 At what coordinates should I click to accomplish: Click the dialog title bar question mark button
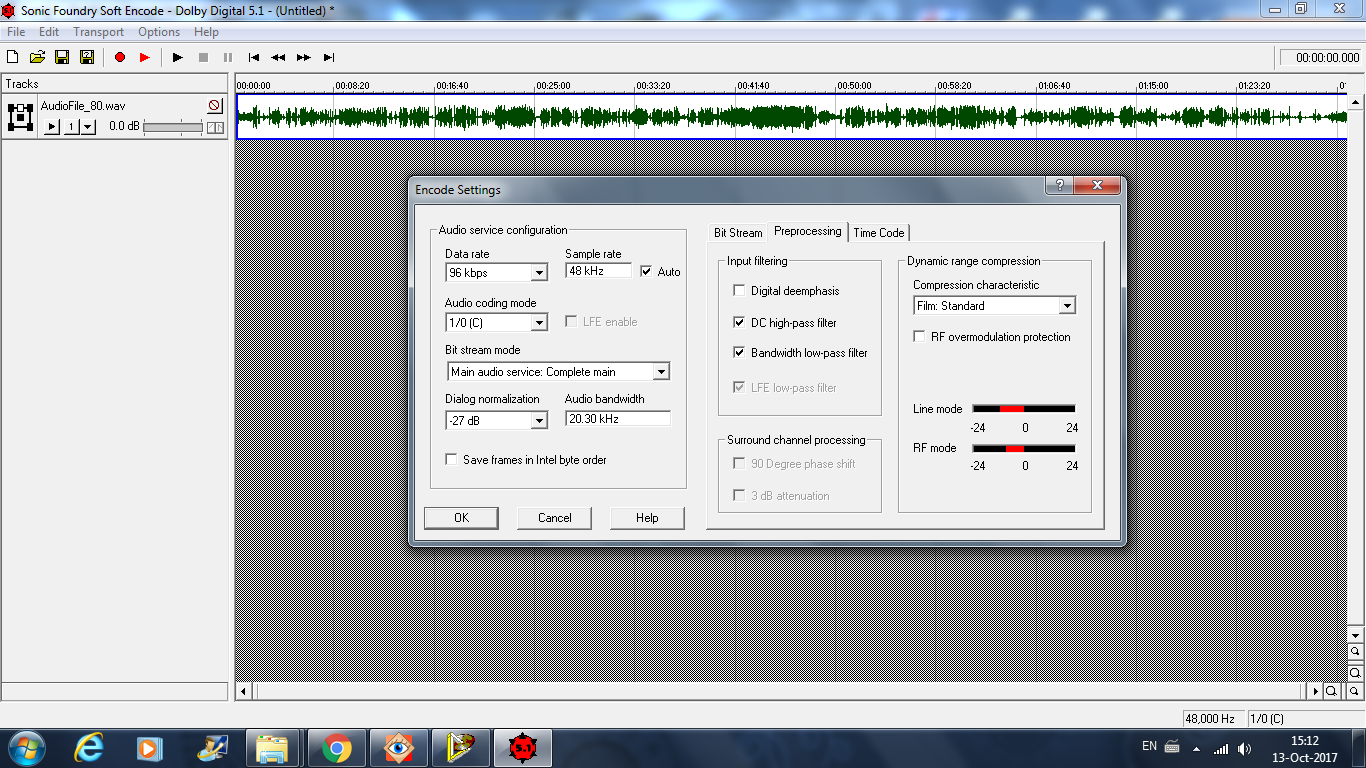tap(1059, 186)
